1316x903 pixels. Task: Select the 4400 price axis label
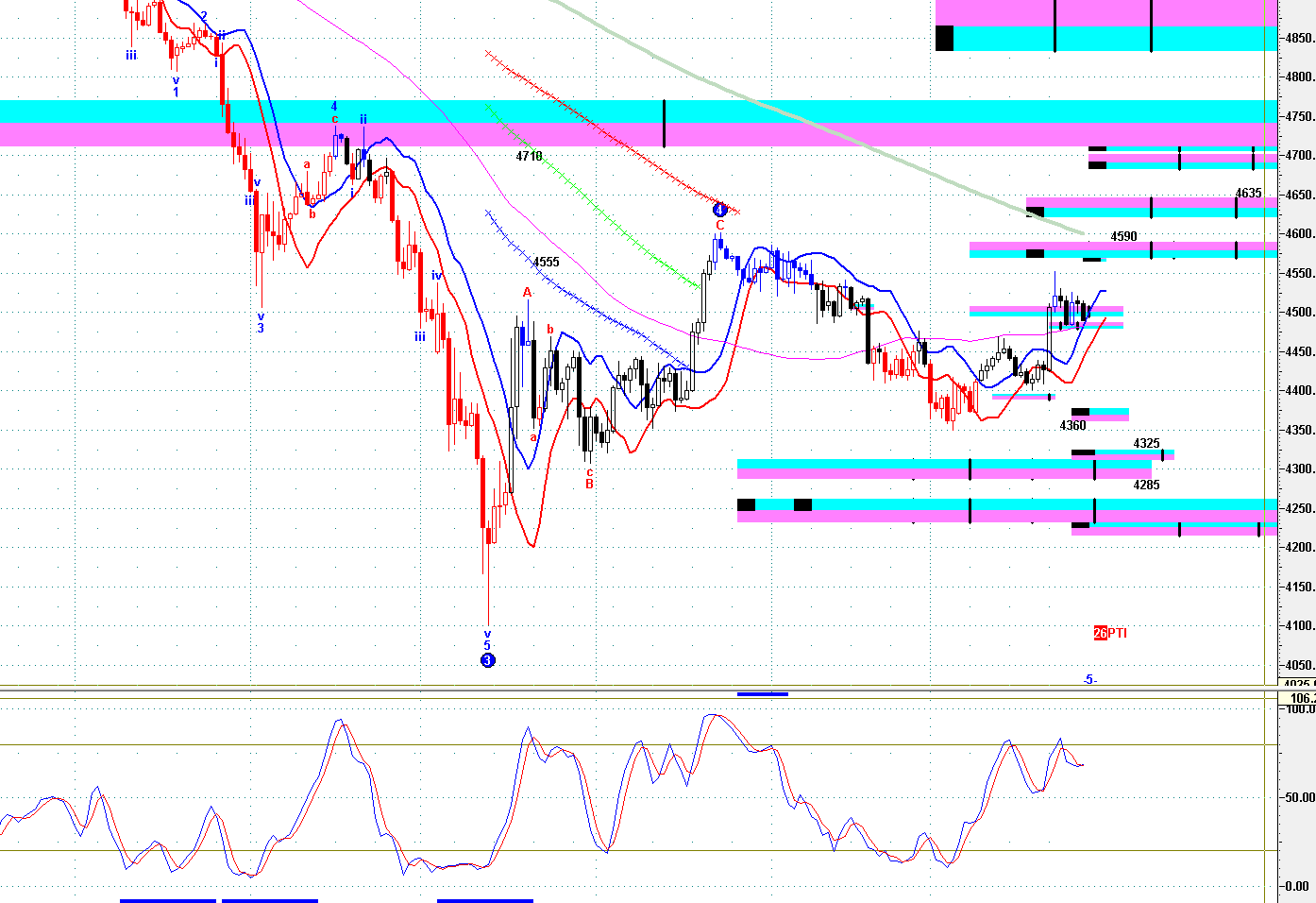click(1299, 391)
